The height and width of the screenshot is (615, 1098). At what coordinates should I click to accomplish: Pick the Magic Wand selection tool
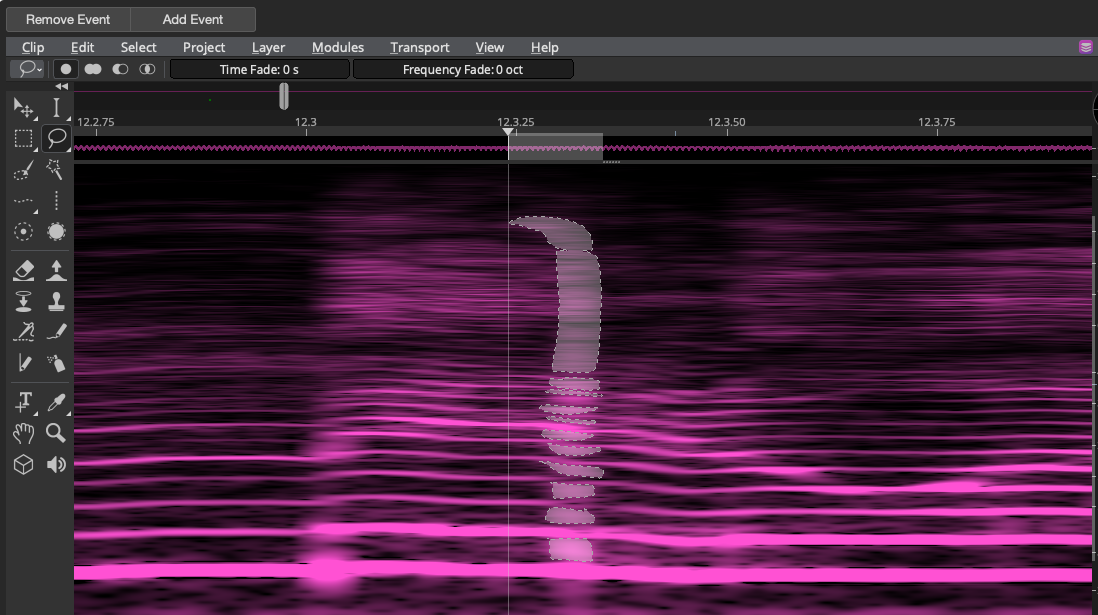55,170
